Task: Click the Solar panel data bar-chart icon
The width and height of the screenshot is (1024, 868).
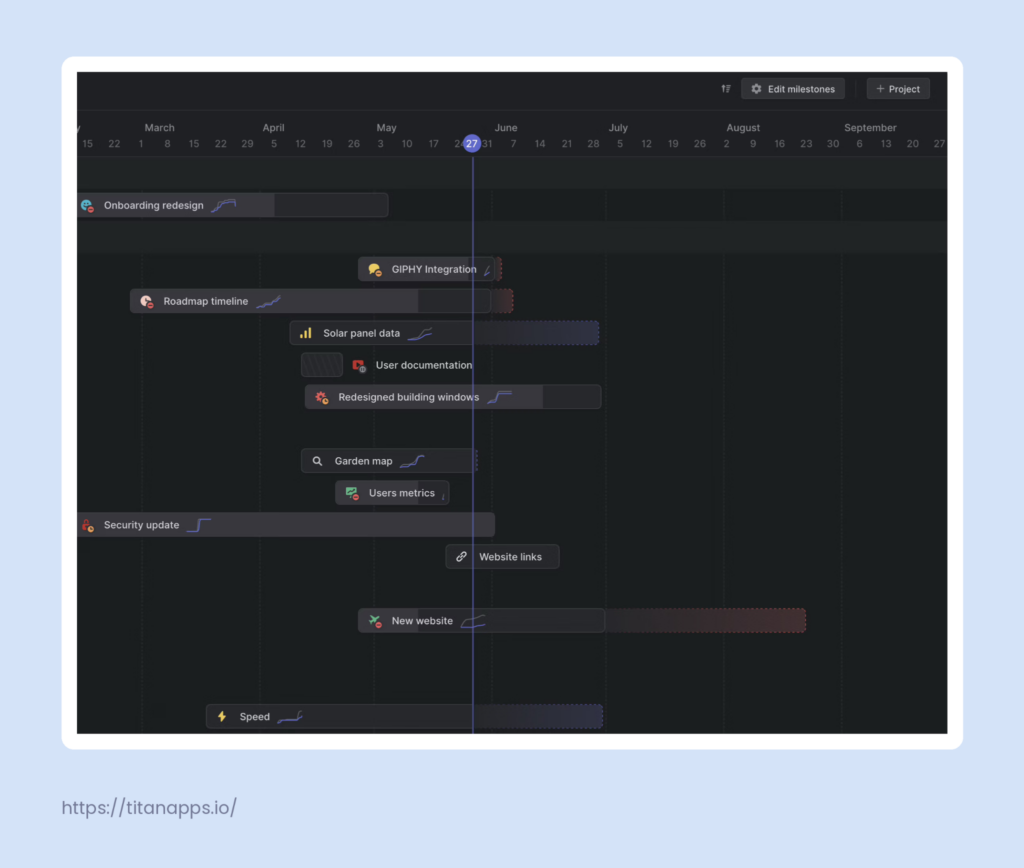Action: pyautogui.click(x=306, y=333)
